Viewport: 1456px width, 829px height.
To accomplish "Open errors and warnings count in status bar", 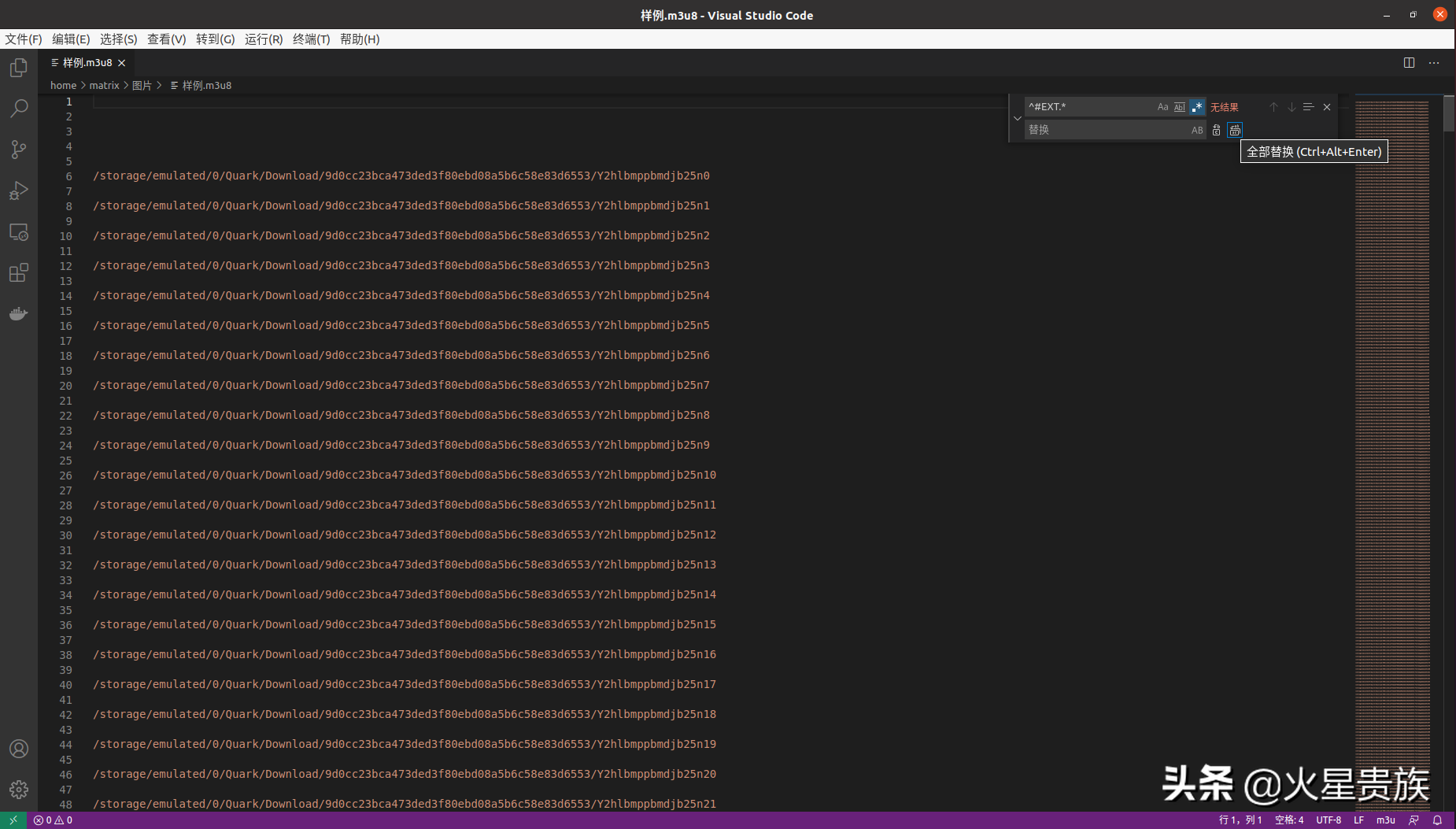I will coord(53,820).
